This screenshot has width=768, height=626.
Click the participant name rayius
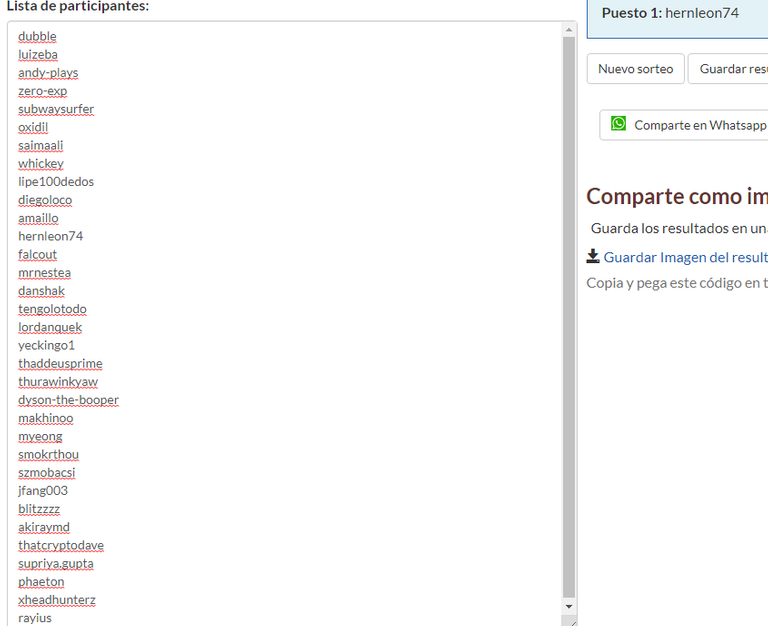pyautogui.click(x=35, y=618)
